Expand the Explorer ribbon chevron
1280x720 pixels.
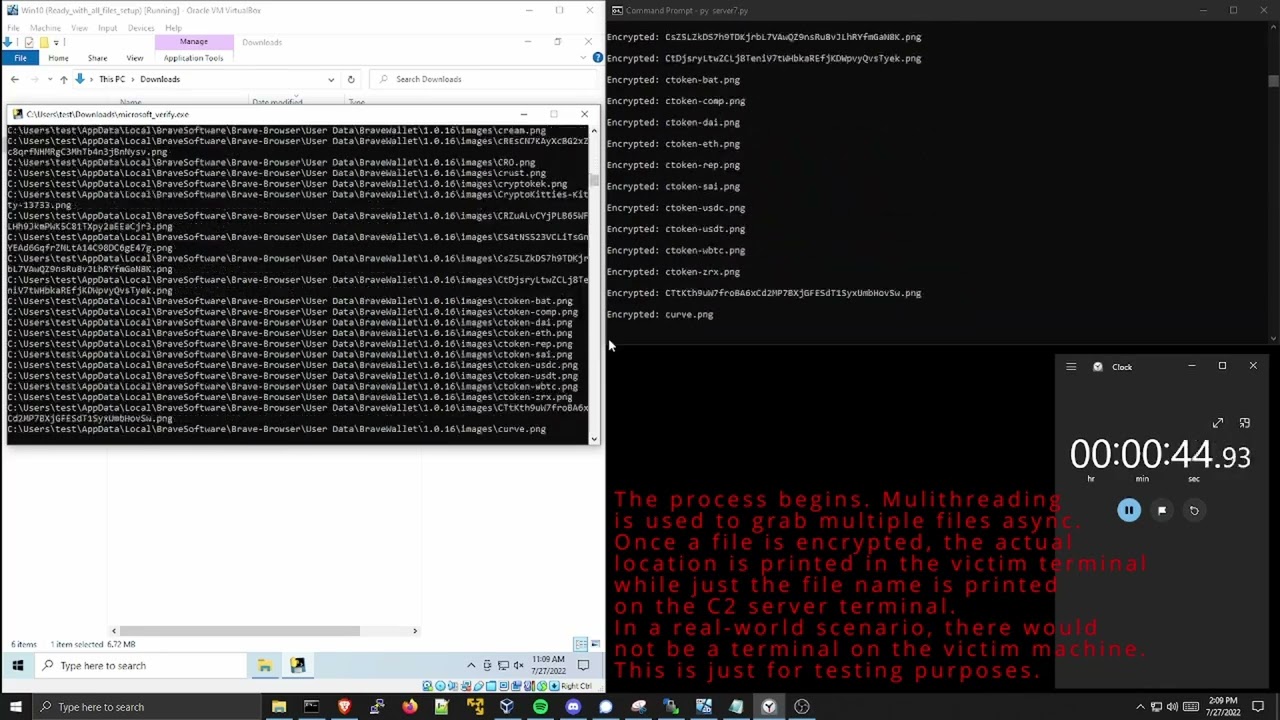[x=585, y=58]
